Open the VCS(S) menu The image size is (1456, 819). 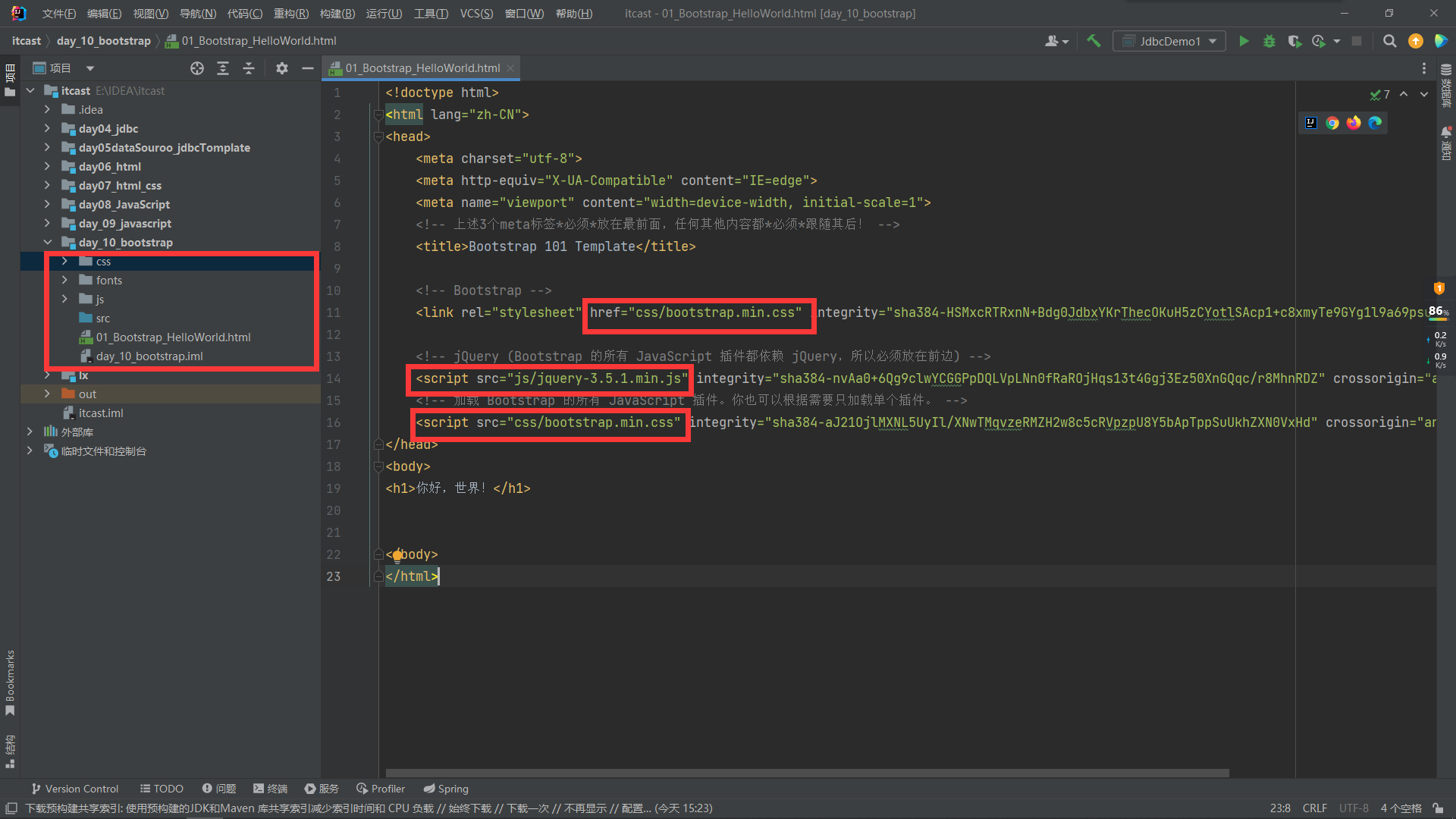pos(476,14)
